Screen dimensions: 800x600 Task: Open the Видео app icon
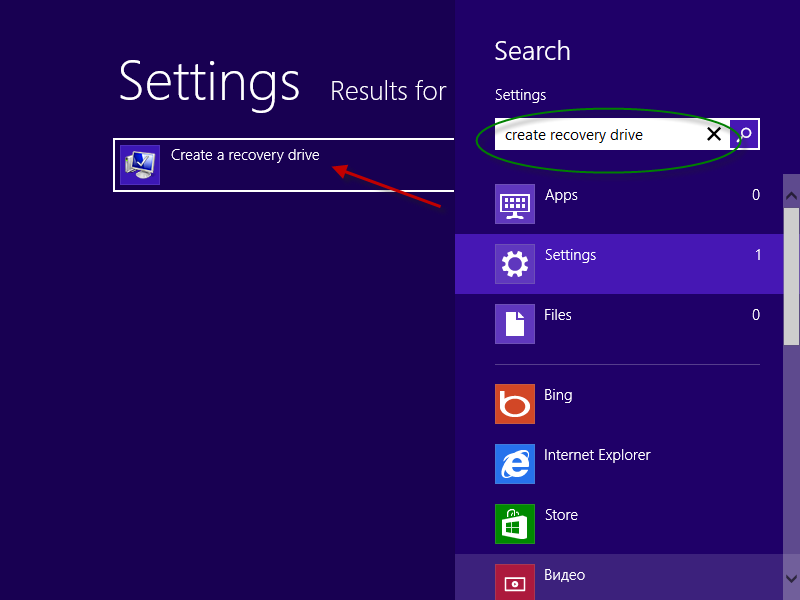click(515, 582)
